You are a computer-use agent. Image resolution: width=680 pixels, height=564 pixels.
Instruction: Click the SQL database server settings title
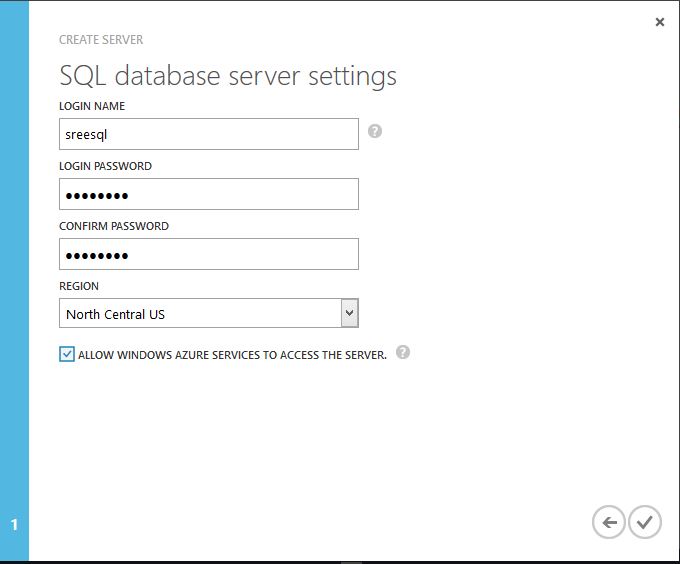point(228,76)
